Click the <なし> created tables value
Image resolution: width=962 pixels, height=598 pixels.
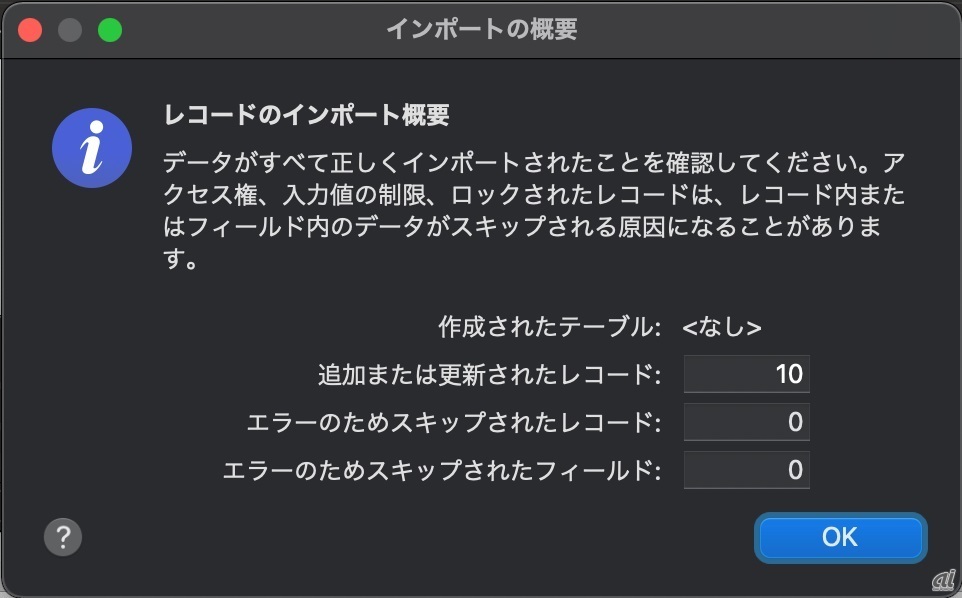click(x=722, y=327)
